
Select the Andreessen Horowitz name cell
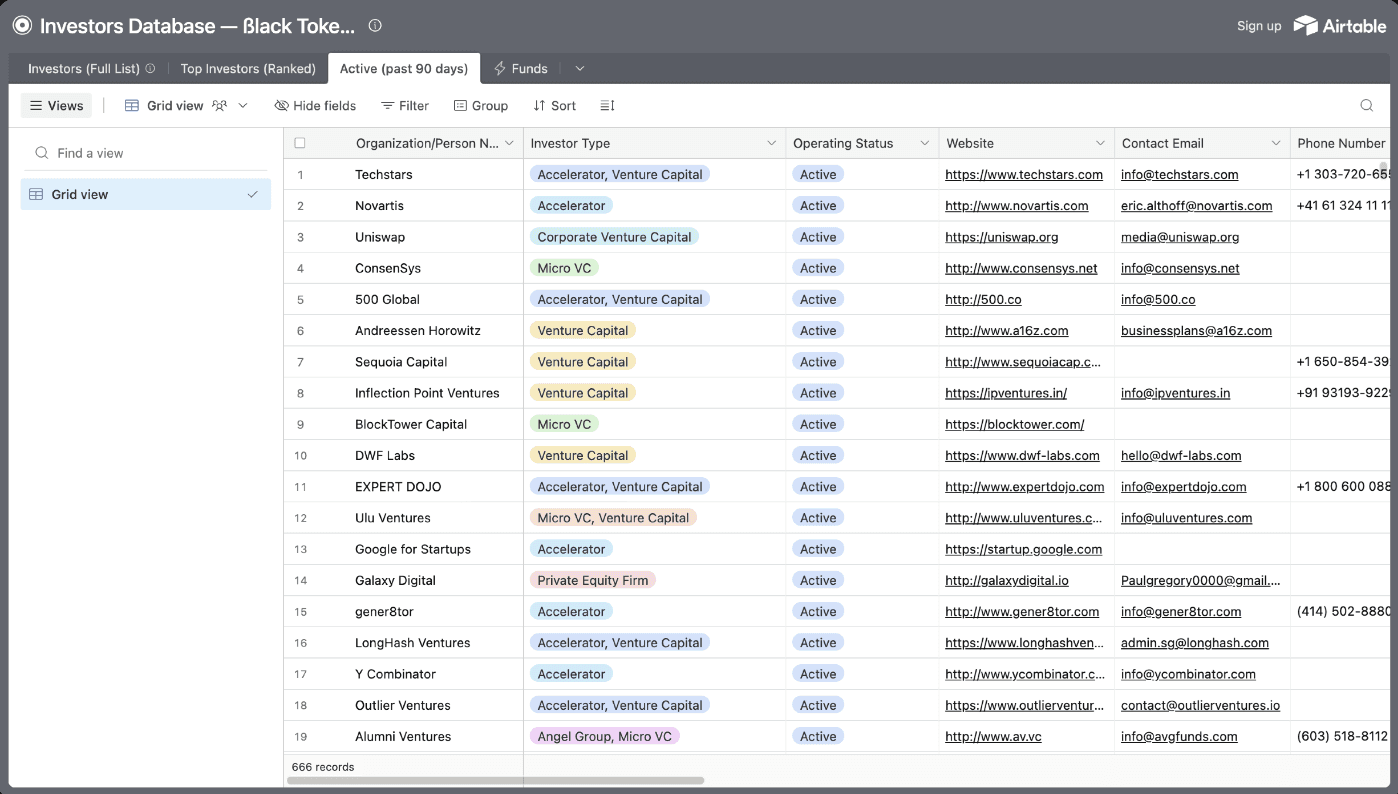419,330
